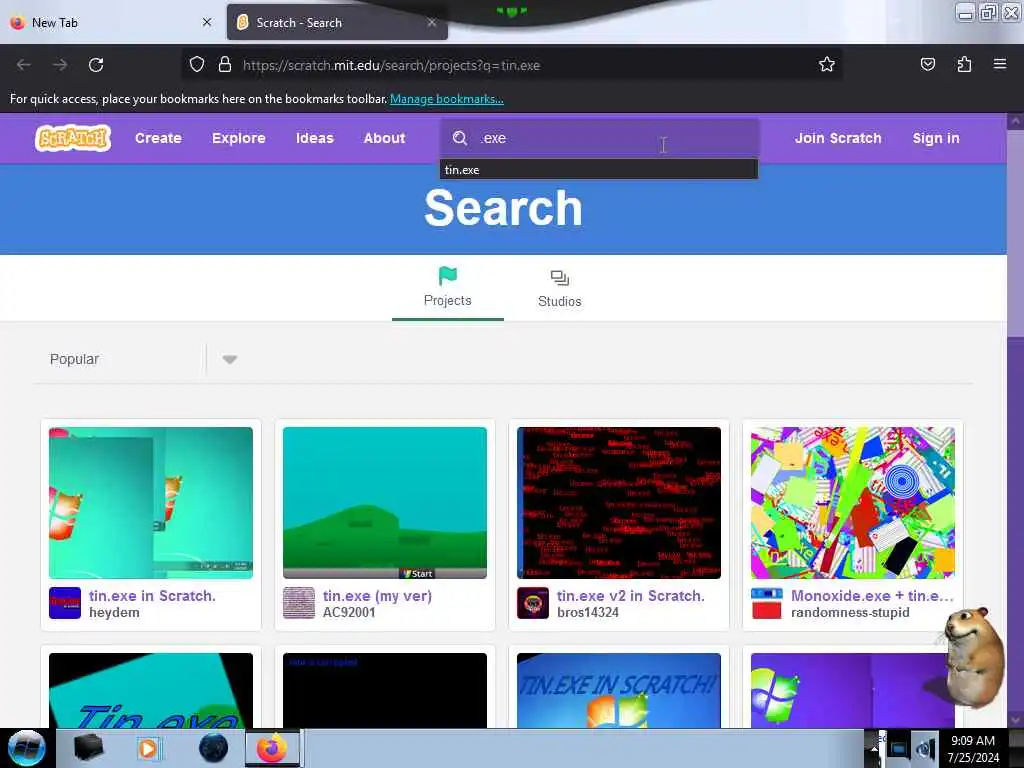The height and width of the screenshot is (768, 1024).
Task: Close the New Tab tab
Action: click(x=207, y=22)
